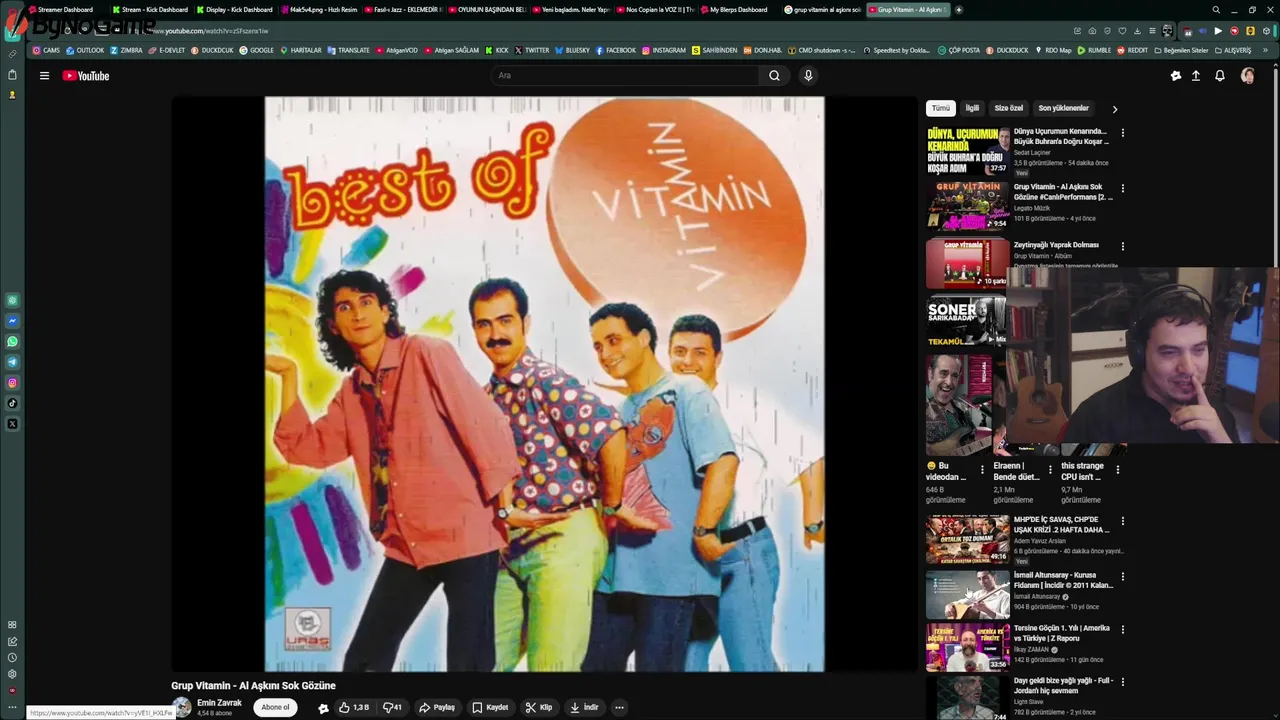Screen dimensions: 1280x720
Task: Open Tersine Göçün 1. Yılı video title
Action: (x=1062, y=633)
